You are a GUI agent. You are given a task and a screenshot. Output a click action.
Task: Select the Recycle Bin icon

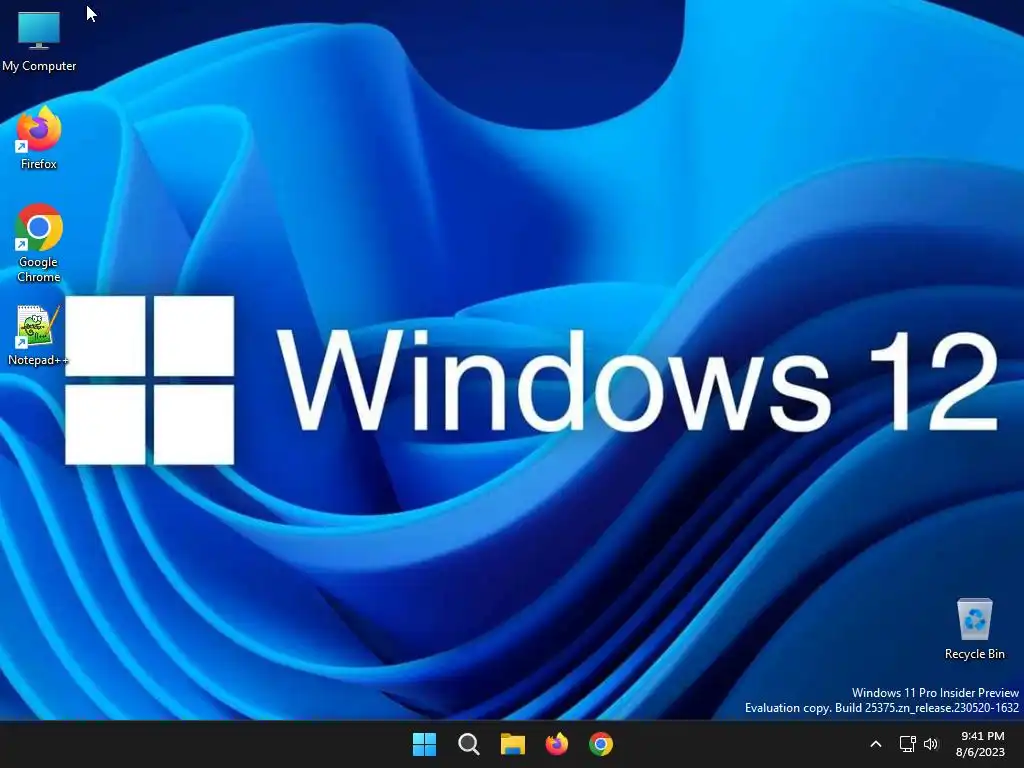pyautogui.click(x=974, y=628)
